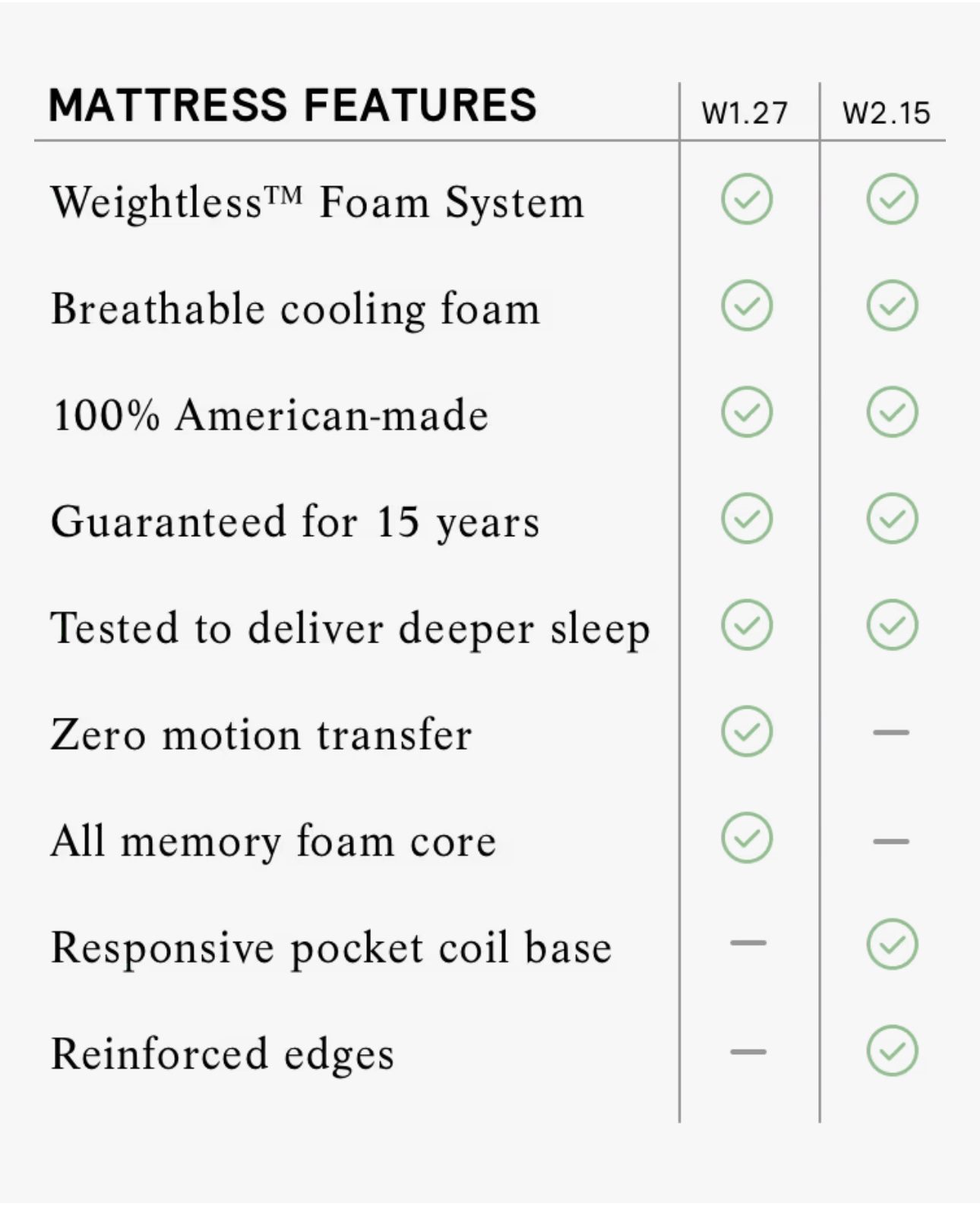Click the Reinforced edges feature text
This screenshot has width=980, height=1219.
pyautogui.click(x=223, y=1054)
